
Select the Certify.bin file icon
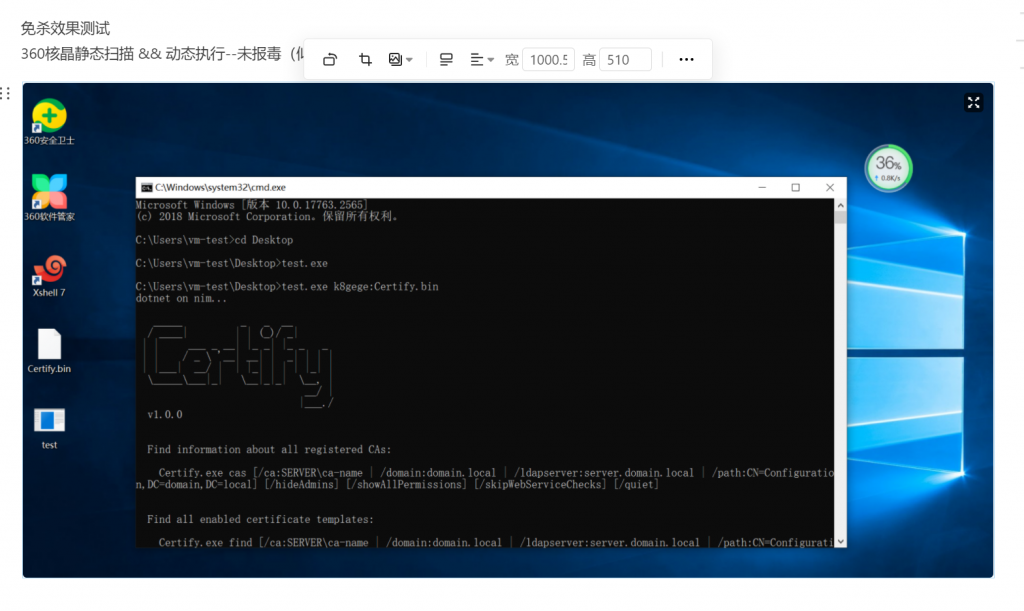(x=49, y=351)
